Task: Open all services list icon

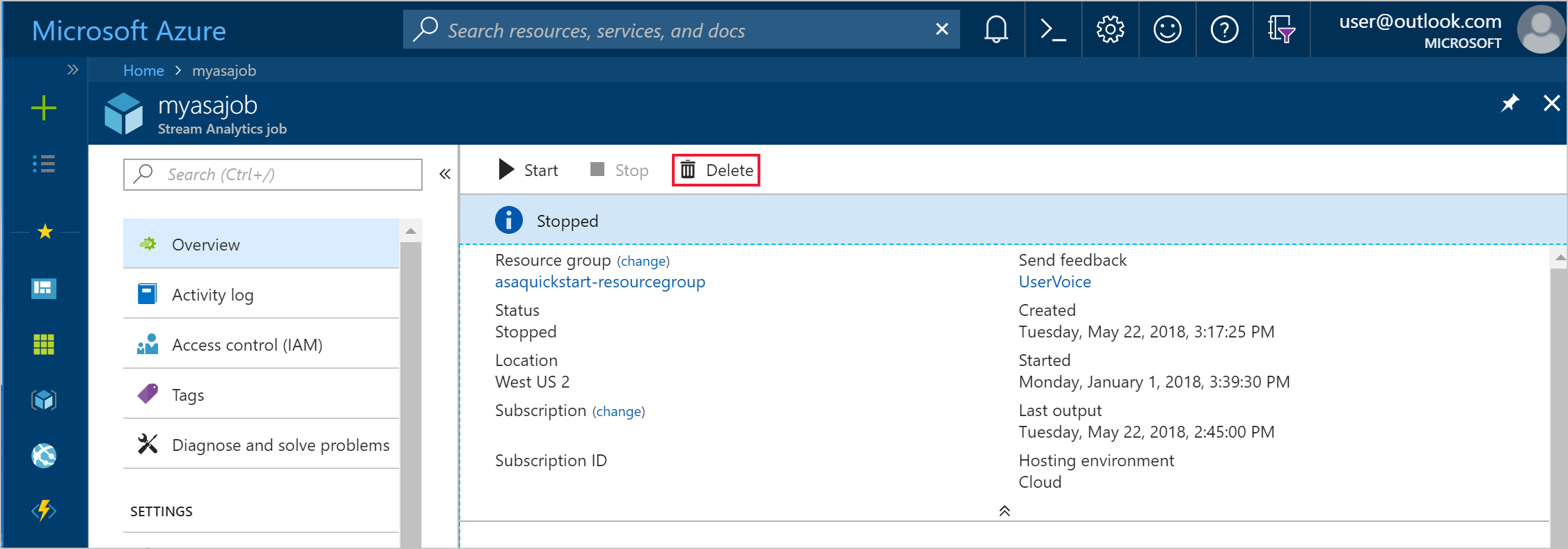Action: (x=44, y=164)
